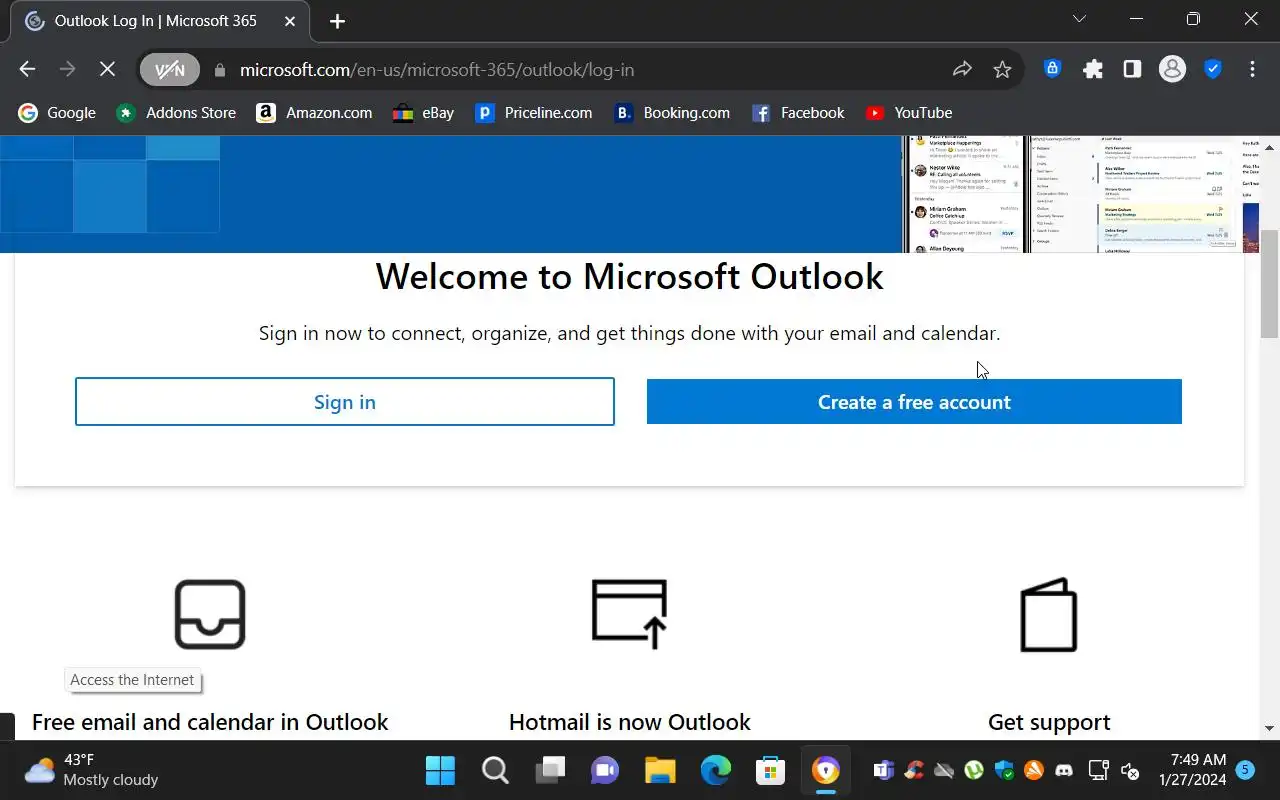
Task: Click the inbox tray icon
Action: pyautogui.click(x=210, y=614)
